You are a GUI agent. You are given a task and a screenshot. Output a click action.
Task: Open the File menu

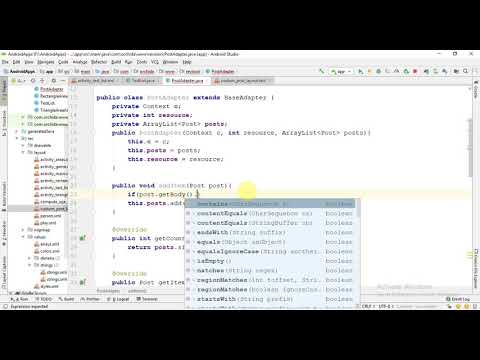tap(5, 62)
